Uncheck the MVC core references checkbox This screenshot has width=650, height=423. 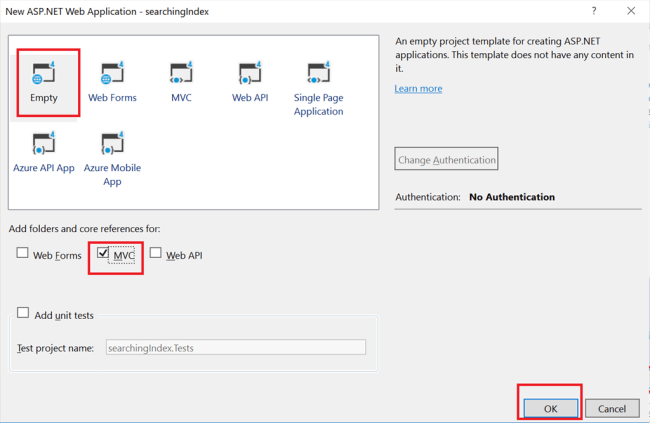103,253
